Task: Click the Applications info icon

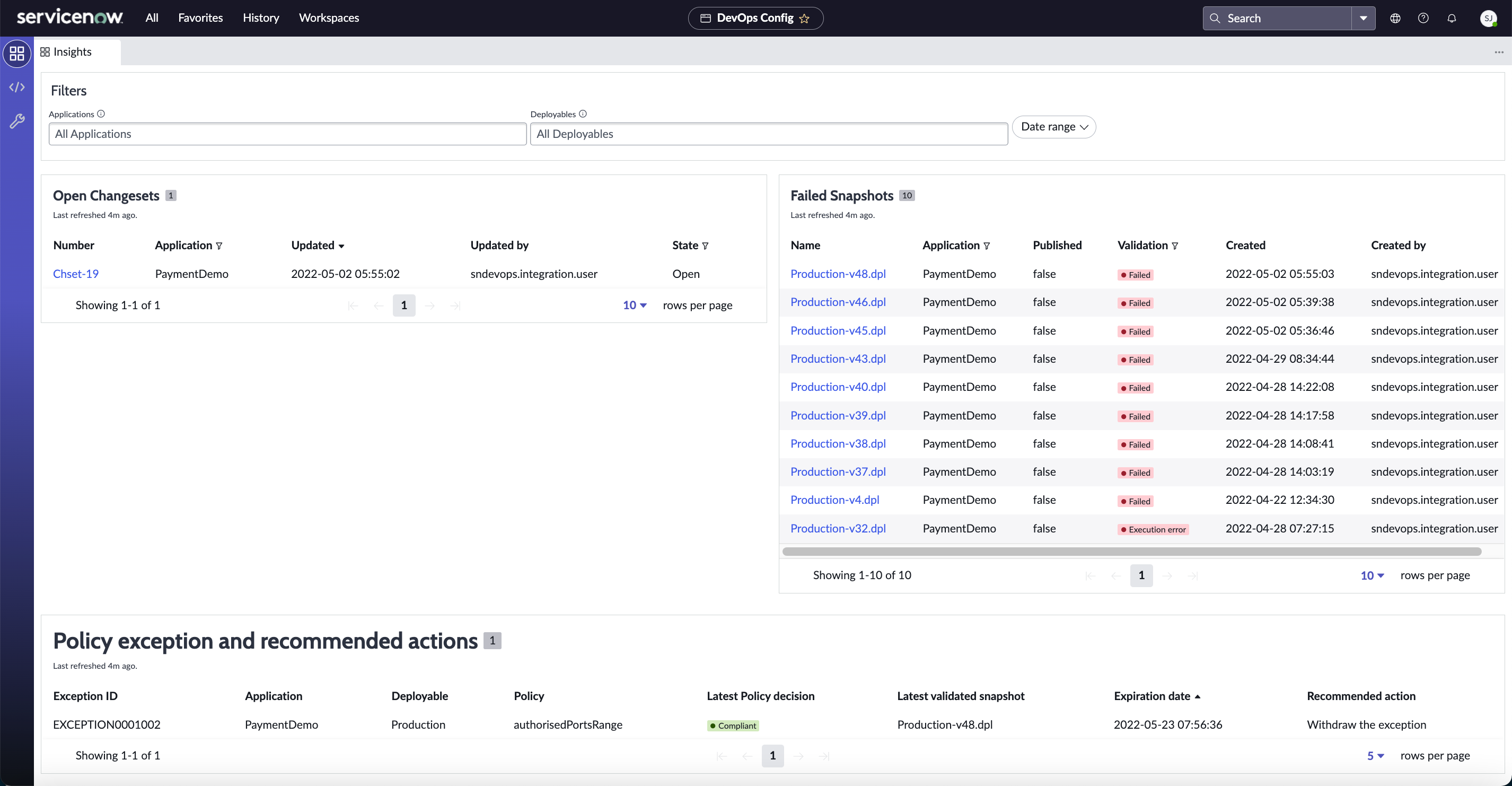Action: (x=101, y=114)
